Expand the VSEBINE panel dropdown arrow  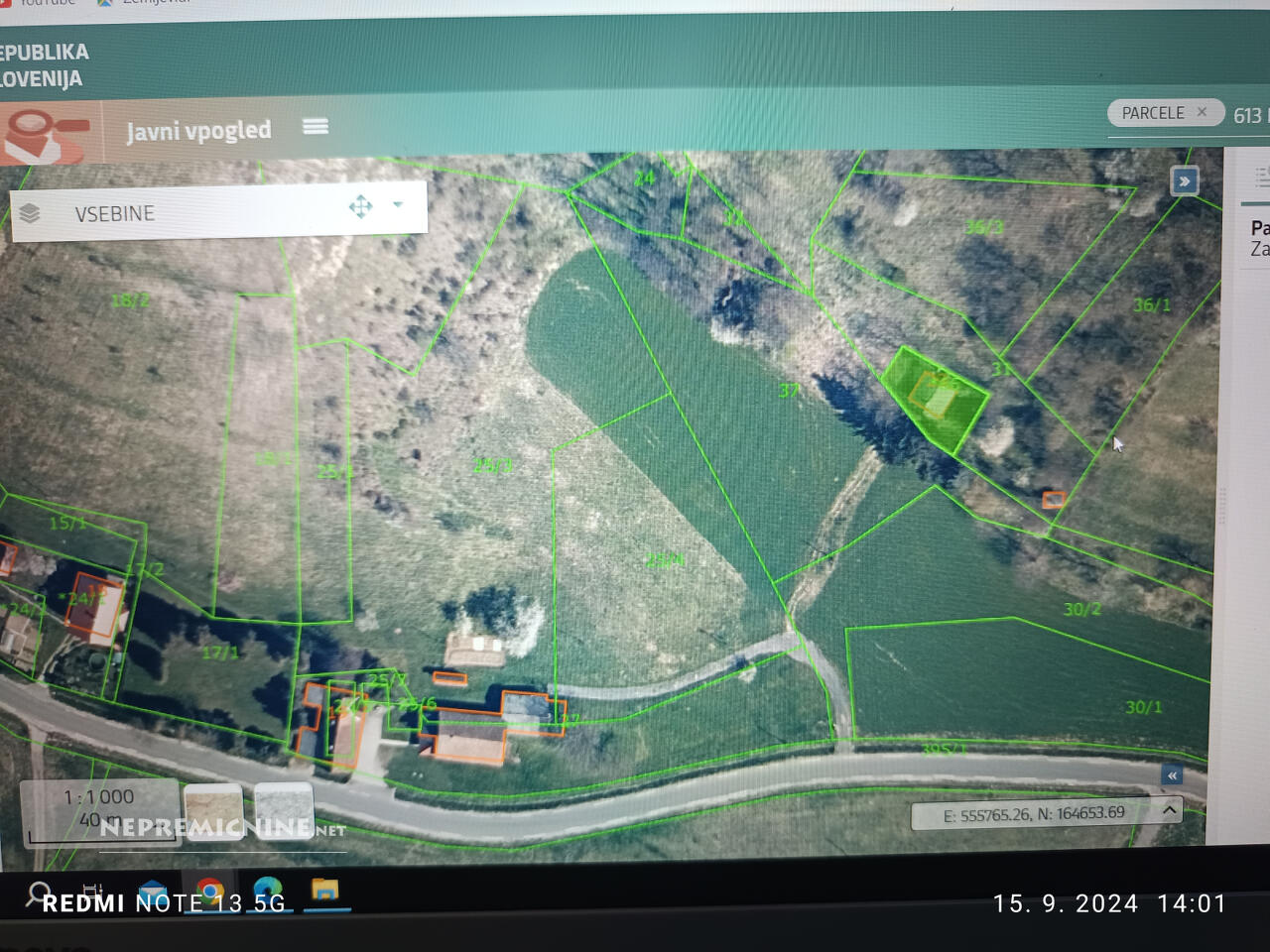pos(398,204)
